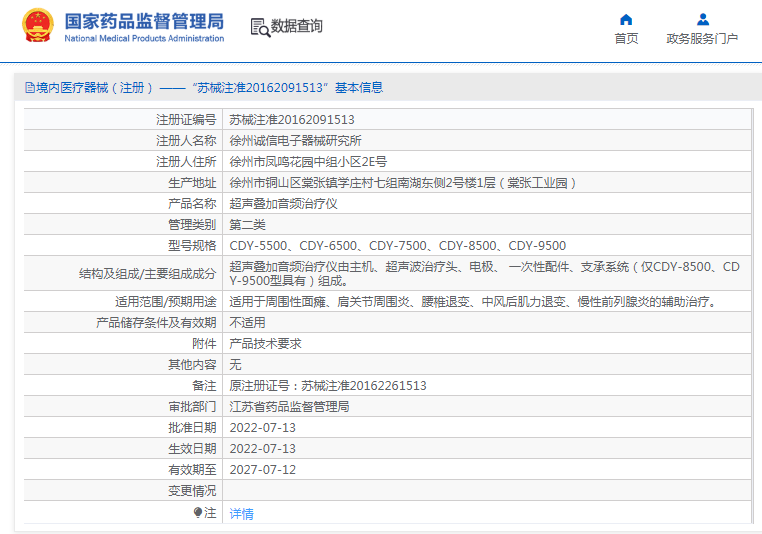Click the 国家药品监督管理局 title
Image resolution: width=762 pixels, height=534 pixels.
(144, 21)
